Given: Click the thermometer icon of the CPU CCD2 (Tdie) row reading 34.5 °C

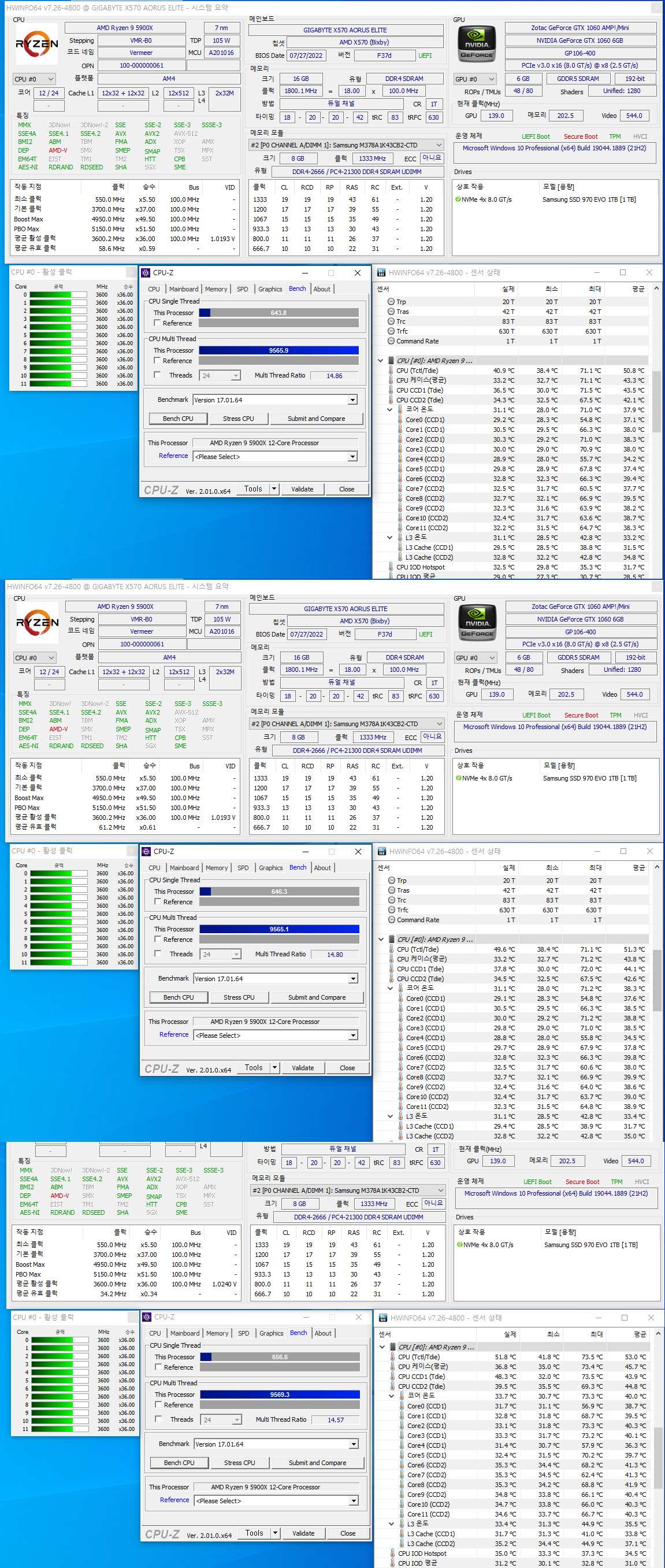Looking at the screenshot, I should 391,979.
